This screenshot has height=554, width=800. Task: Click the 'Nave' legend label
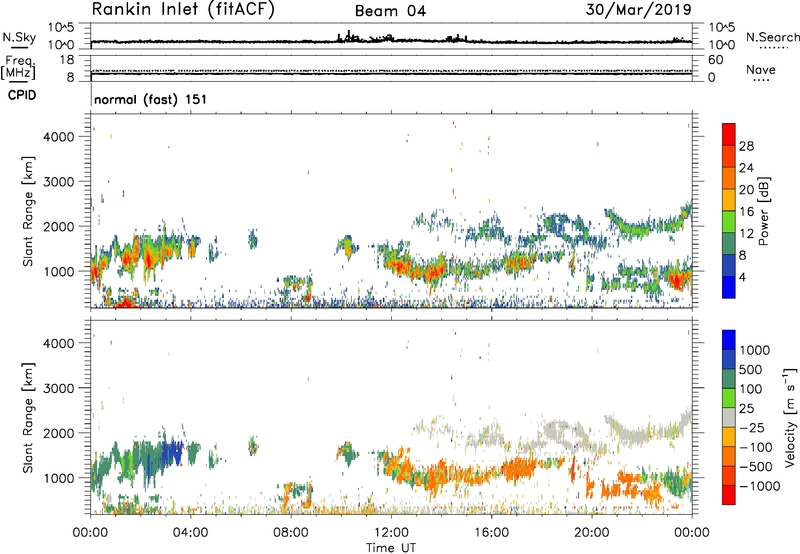(x=761, y=69)
